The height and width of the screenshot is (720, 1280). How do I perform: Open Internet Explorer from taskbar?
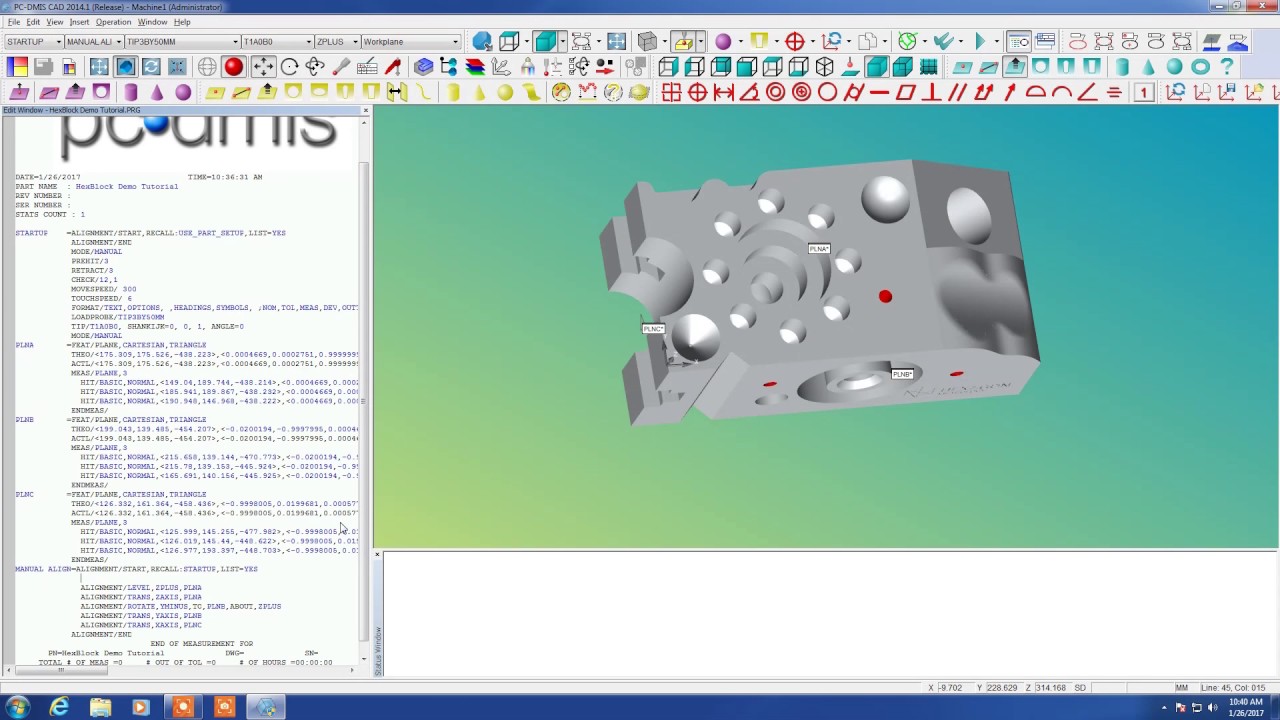60,707
